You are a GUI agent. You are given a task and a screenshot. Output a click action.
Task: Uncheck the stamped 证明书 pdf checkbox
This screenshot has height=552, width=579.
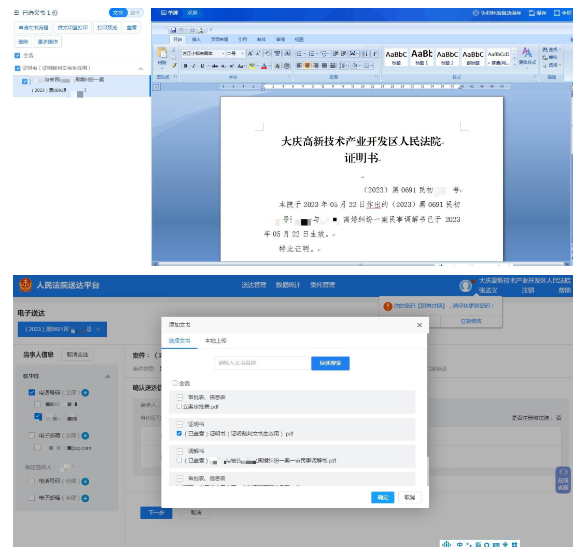[x=179, y=433]
